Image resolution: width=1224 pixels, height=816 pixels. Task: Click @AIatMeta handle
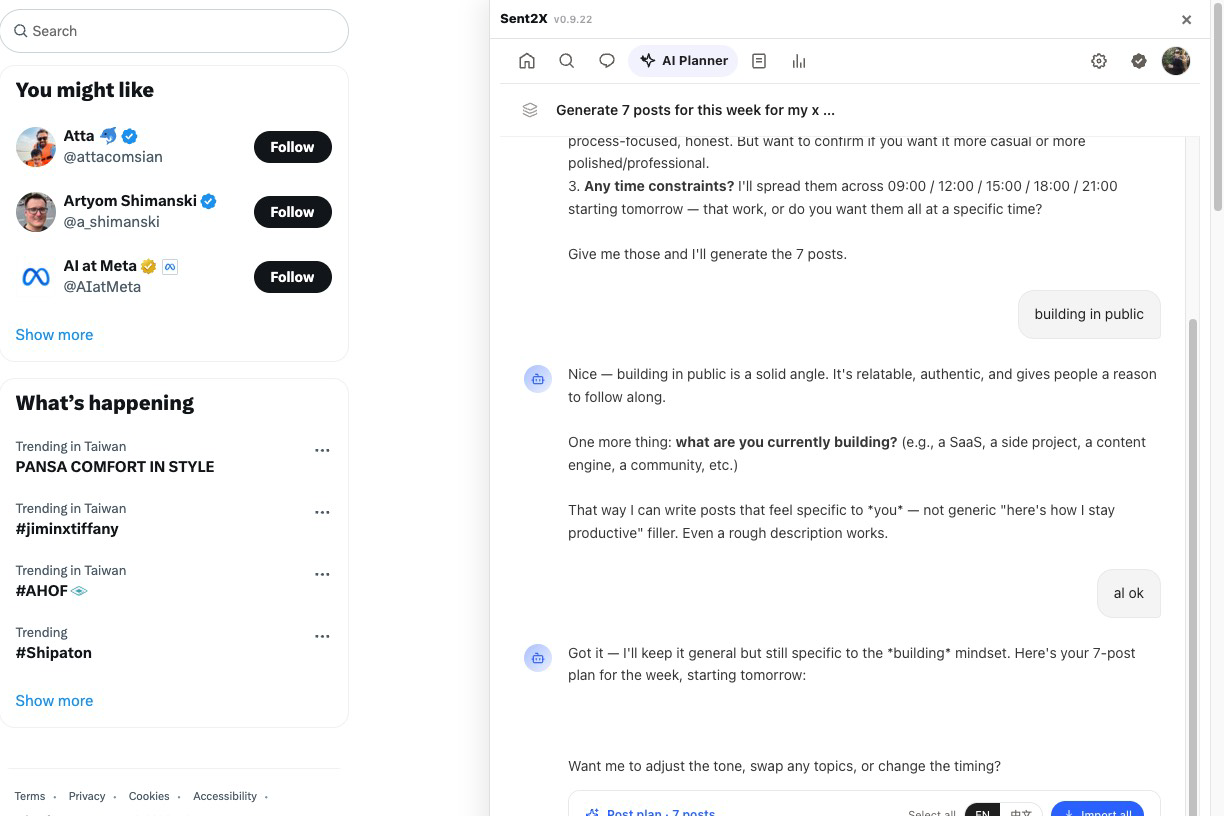(x=102, y=287)
